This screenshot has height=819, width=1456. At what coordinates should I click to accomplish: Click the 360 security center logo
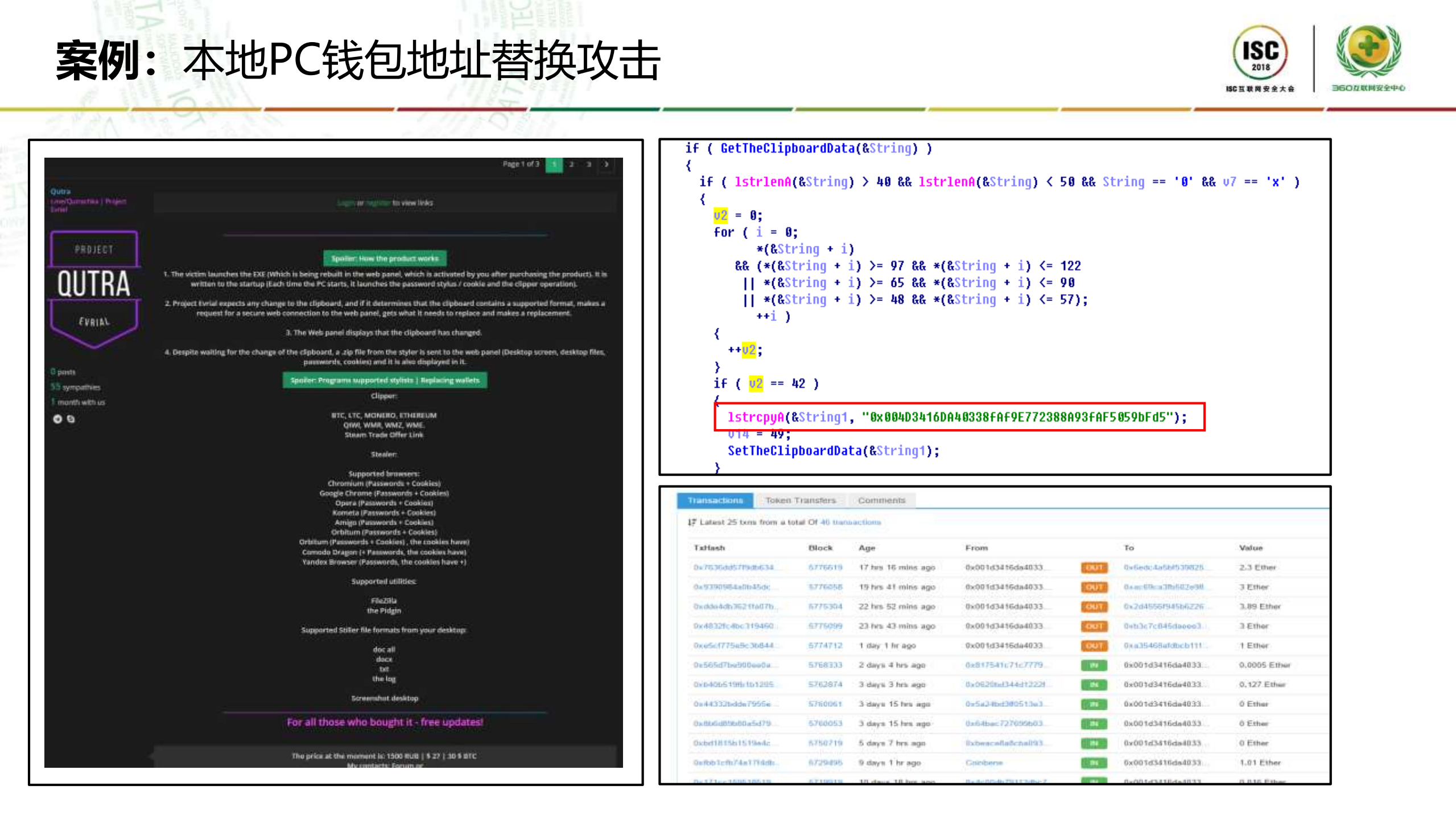tap(1367, 54)
